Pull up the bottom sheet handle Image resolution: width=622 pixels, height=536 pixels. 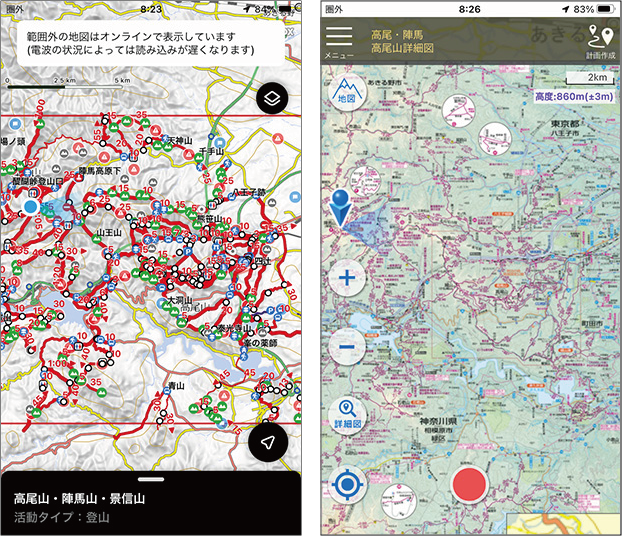(151, 479)
